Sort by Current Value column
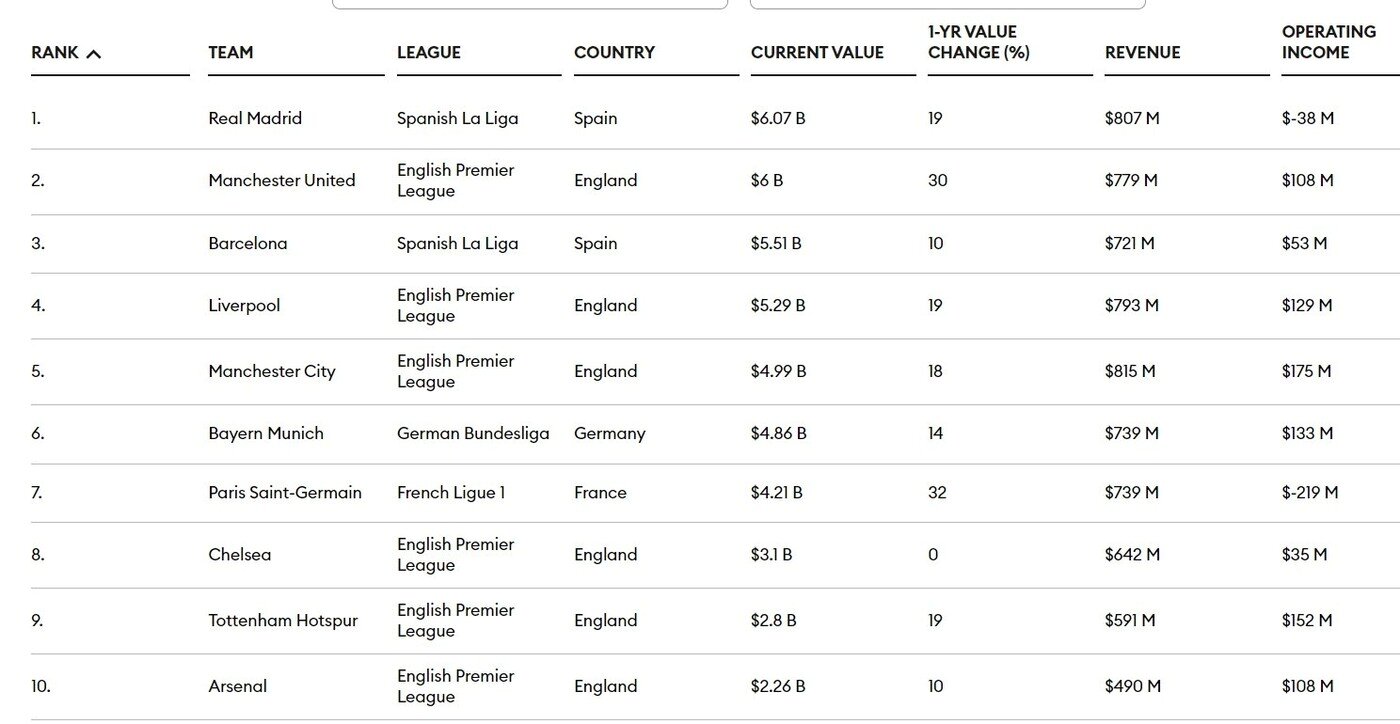This screenshot has height=724, width=1400. coord(817,53)
